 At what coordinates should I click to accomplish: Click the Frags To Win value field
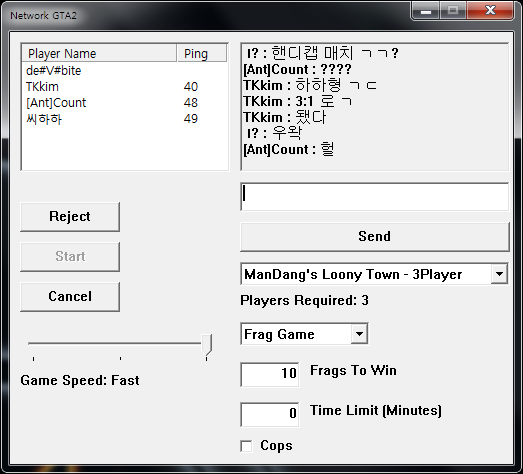click(270, 374)
